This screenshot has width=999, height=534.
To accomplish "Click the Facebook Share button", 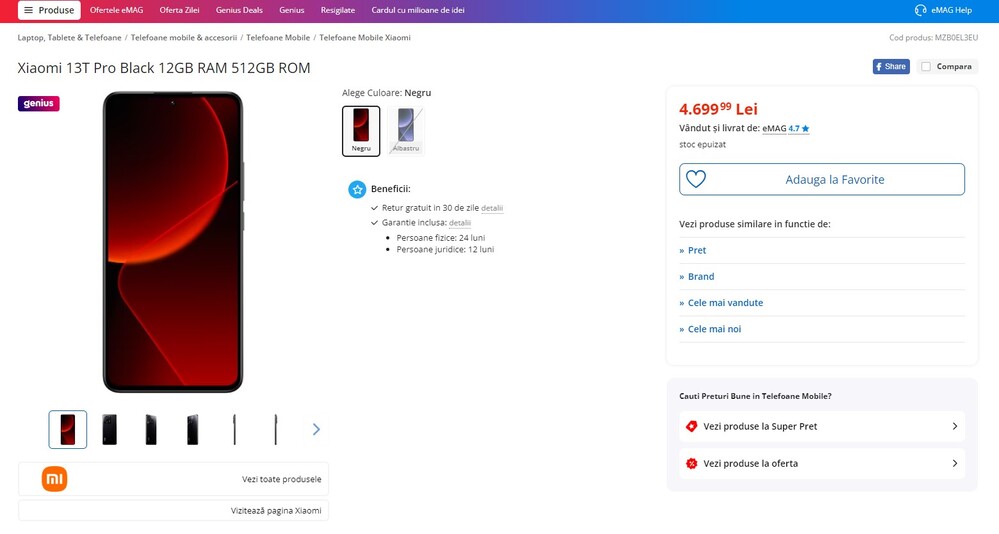I will pyautogui.click(x=891, y=67).
